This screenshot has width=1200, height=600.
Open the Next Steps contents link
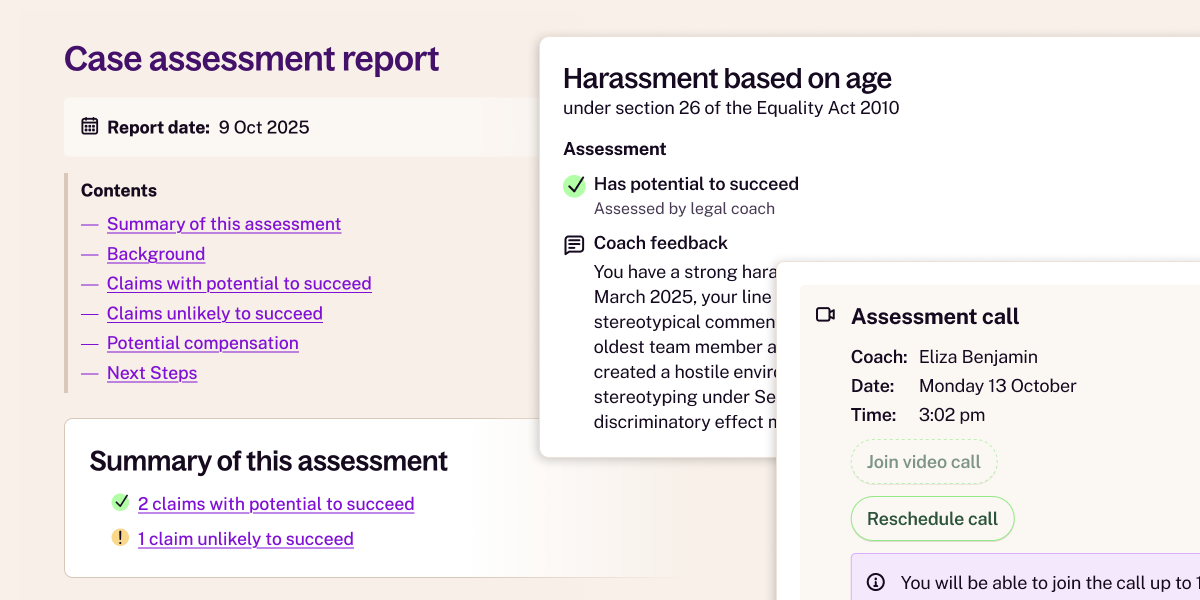152,373
